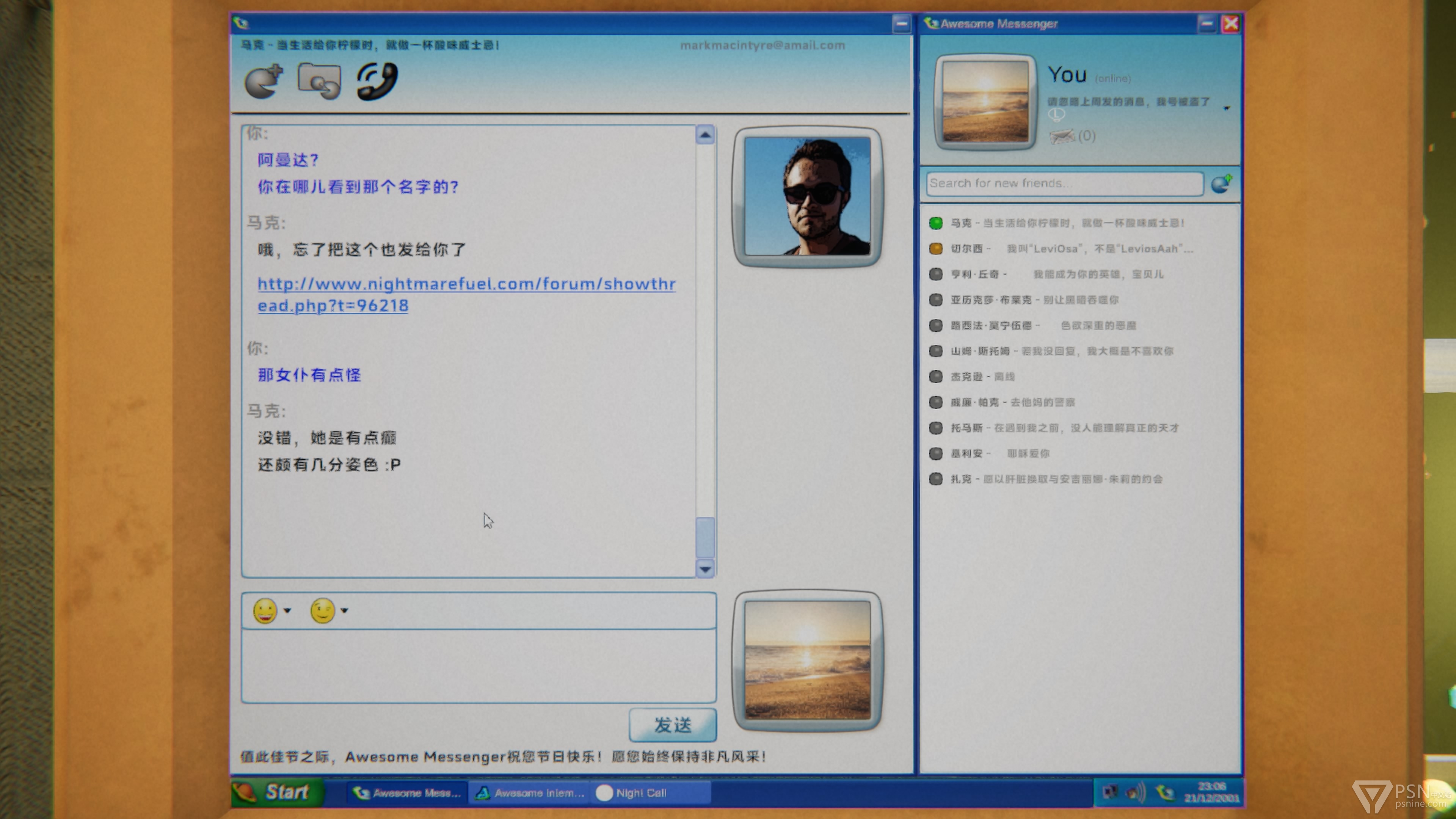The height and width of the screenshot is (819, 1456).
Task: Click the chat scrollbar up arrow
Action: 705,135
